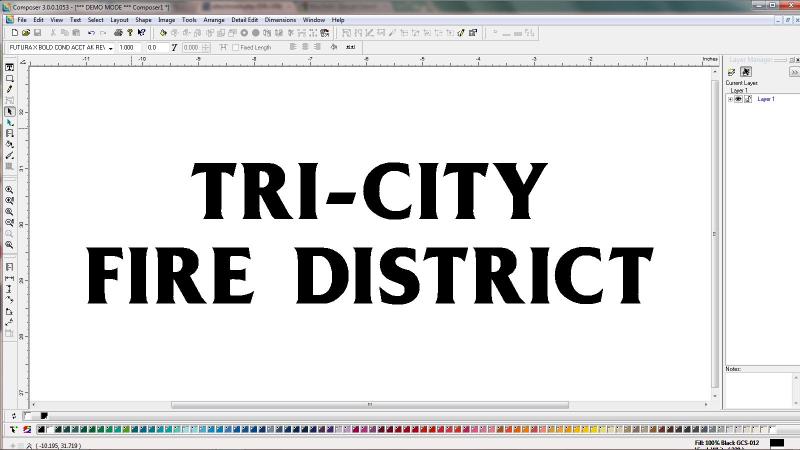Click the black color swatch in palette
Viewport: 800px width, 450px height.
[41, 430]
